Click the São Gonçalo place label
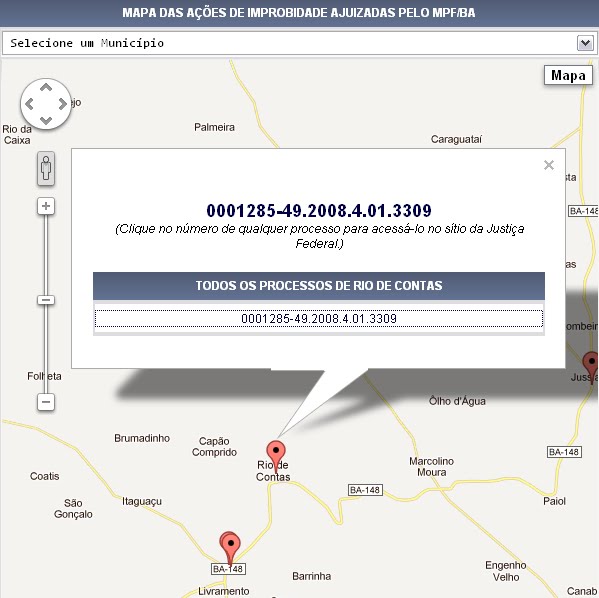This screenshot has height=598, width=599. (73, 509)
